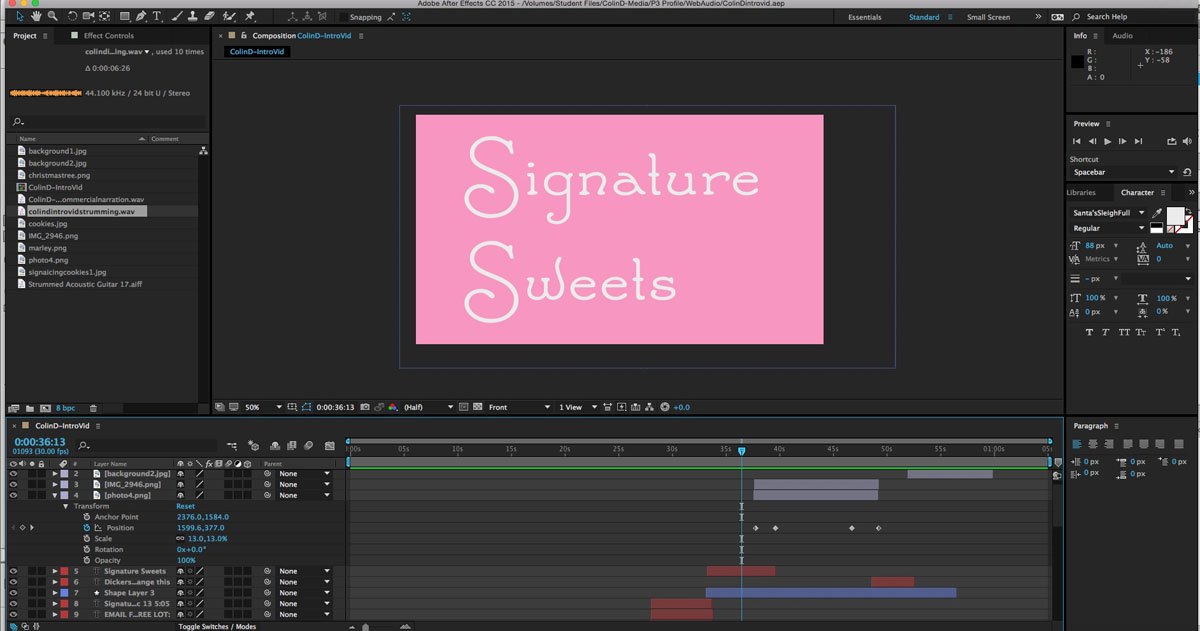Toggle the Scale constrain proportions link
1200x631 pixels.
click(x=181, y=539)
